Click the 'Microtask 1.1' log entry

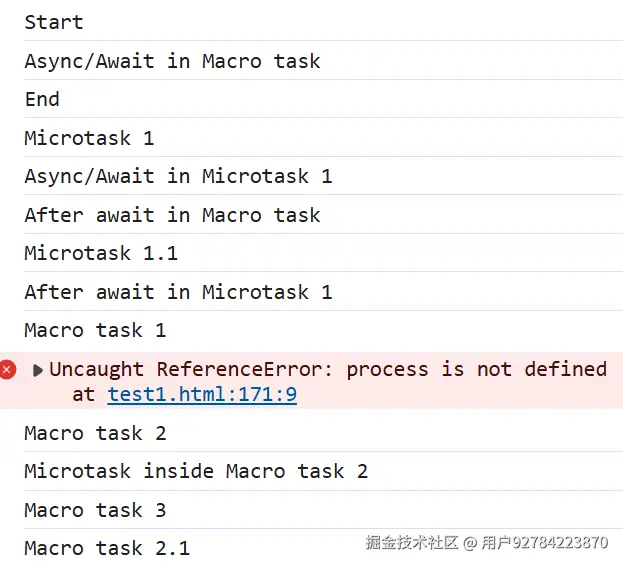(x=101, y=253)
